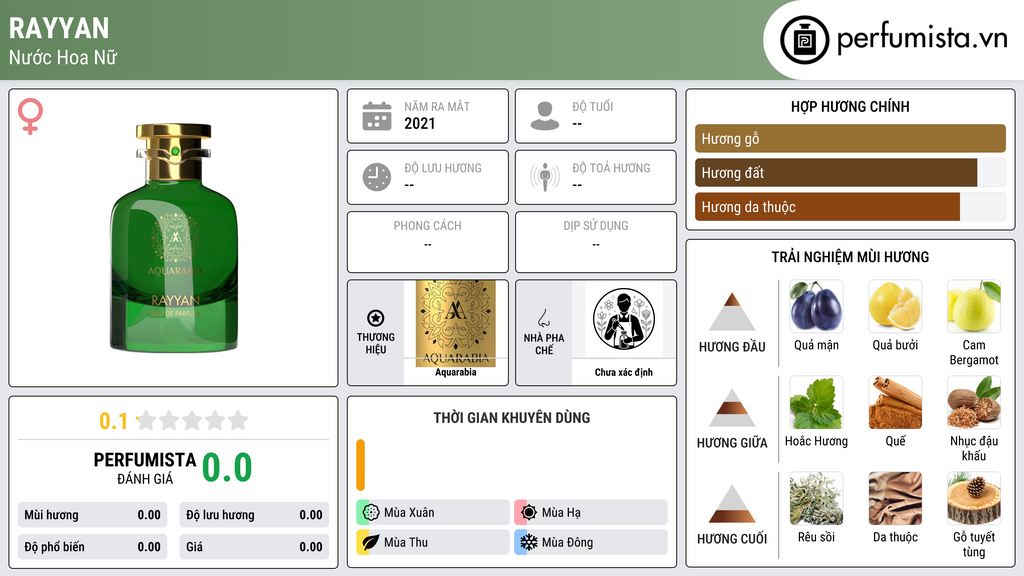
Task: Select the Nhục đậu khấu nutmeg image
Action: (x=974, y=402)
